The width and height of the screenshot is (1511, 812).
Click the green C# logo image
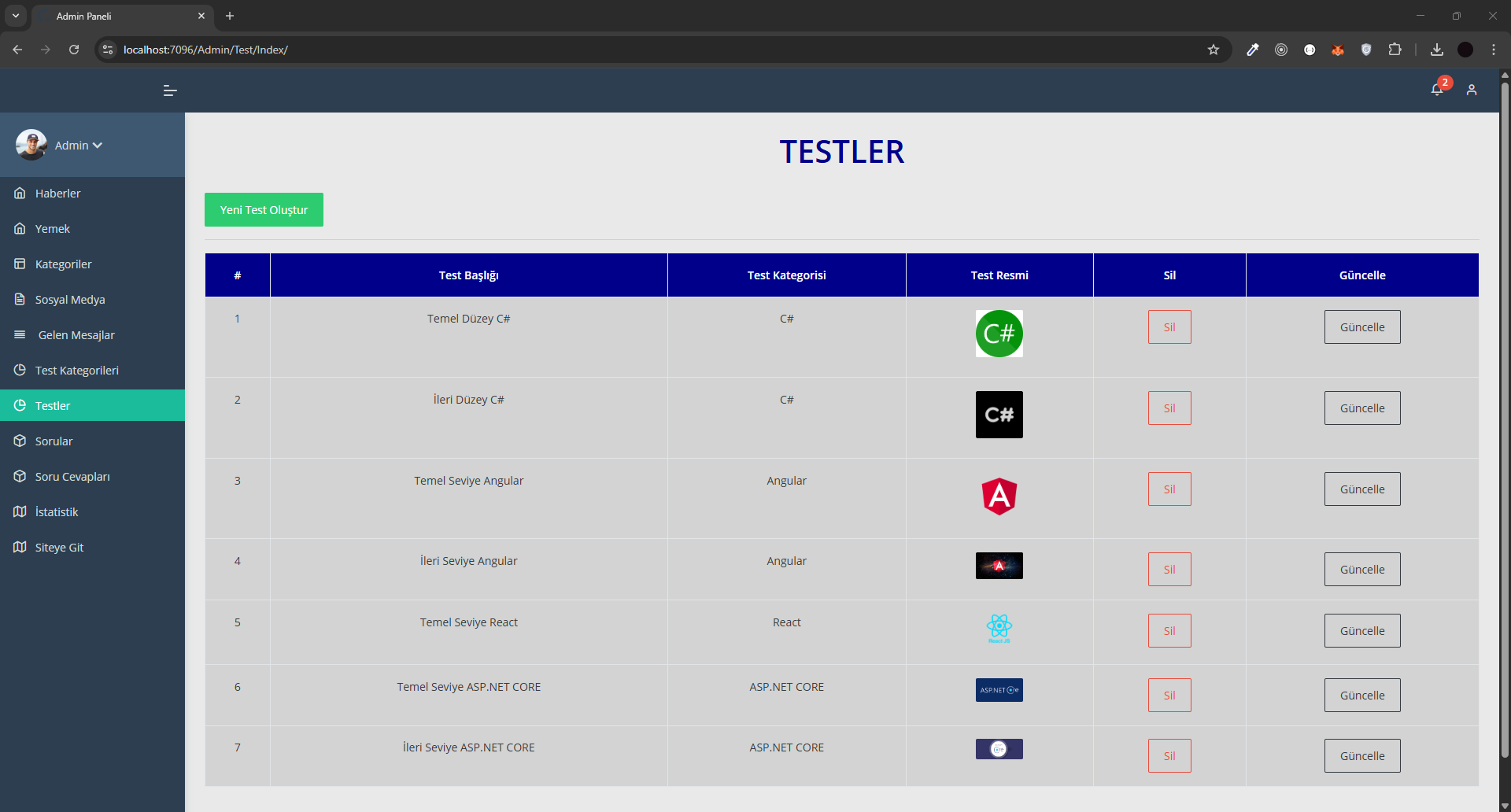point(999,334)
